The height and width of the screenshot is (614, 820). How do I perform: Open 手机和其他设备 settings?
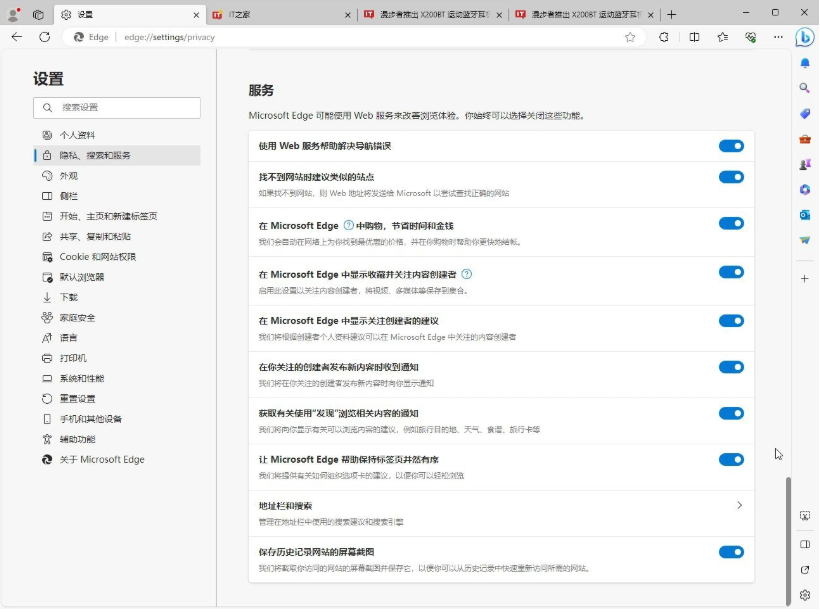coord(117,419)
